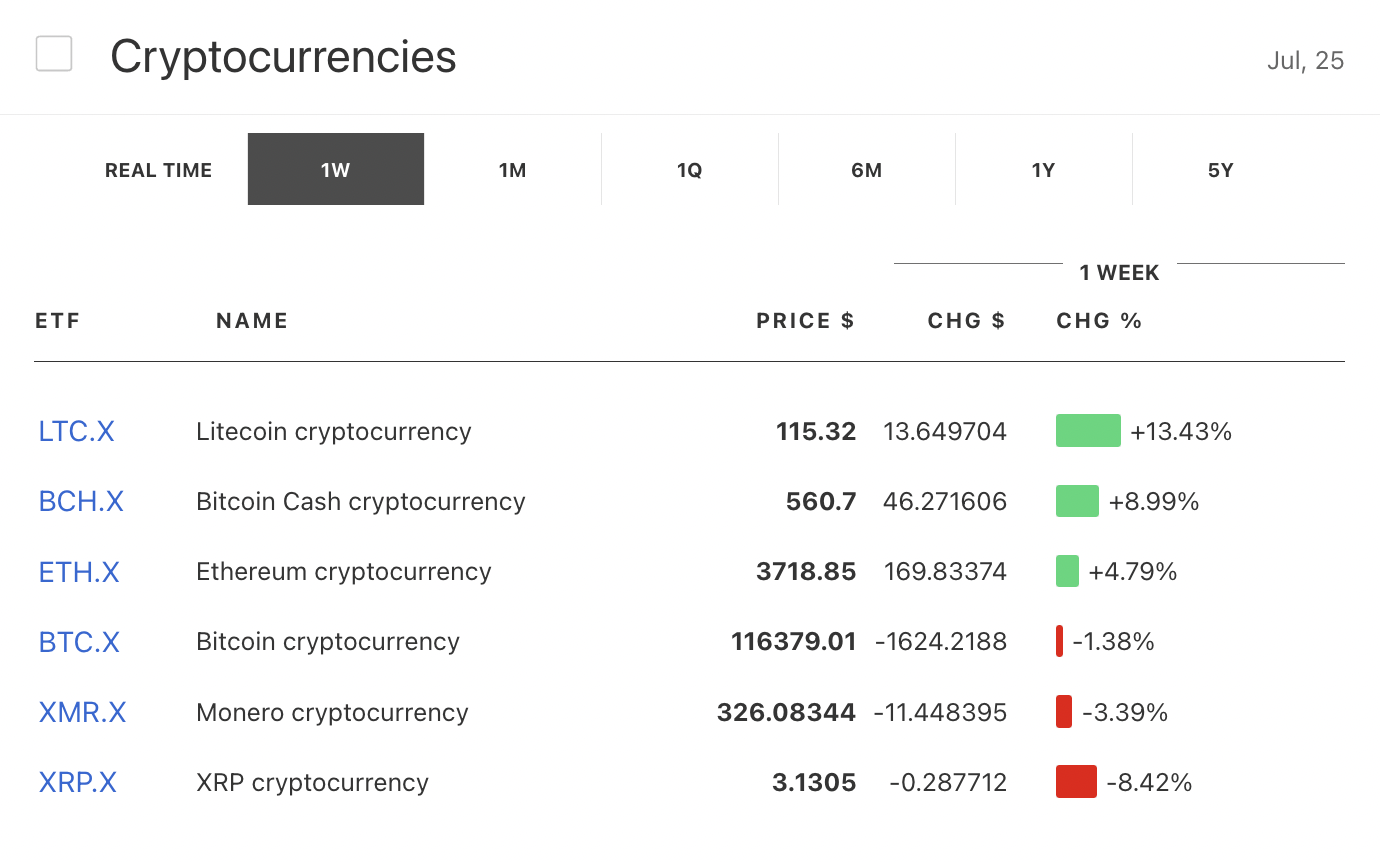
Task: Click the green bar in Bitcoin Cash row
Action: (x=1077, y=501)
